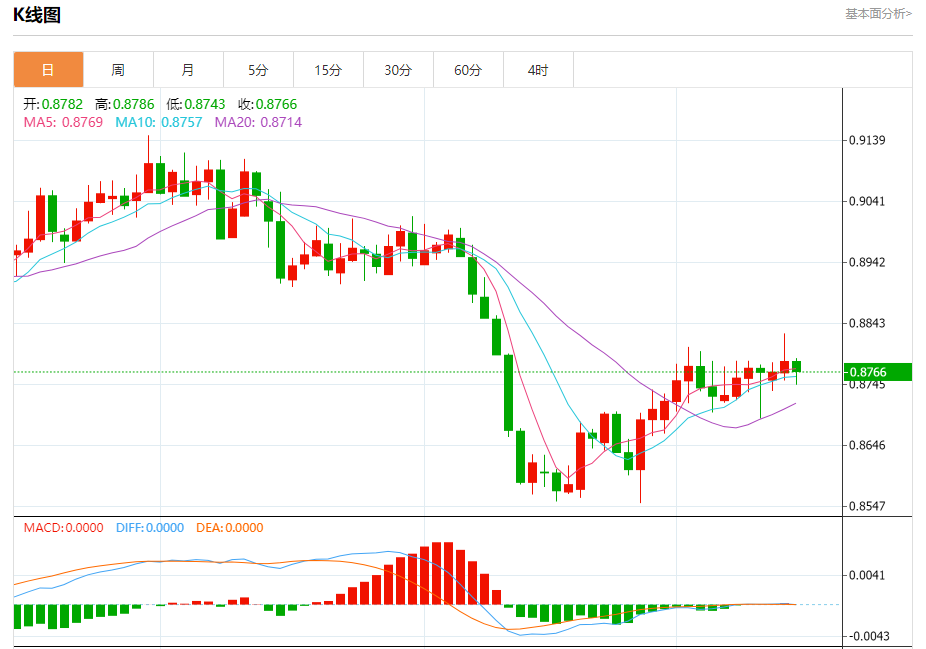Click the MACD:0.0000 indicator label
The width and height of the screenshot is (926, 649).
point(64,528)
